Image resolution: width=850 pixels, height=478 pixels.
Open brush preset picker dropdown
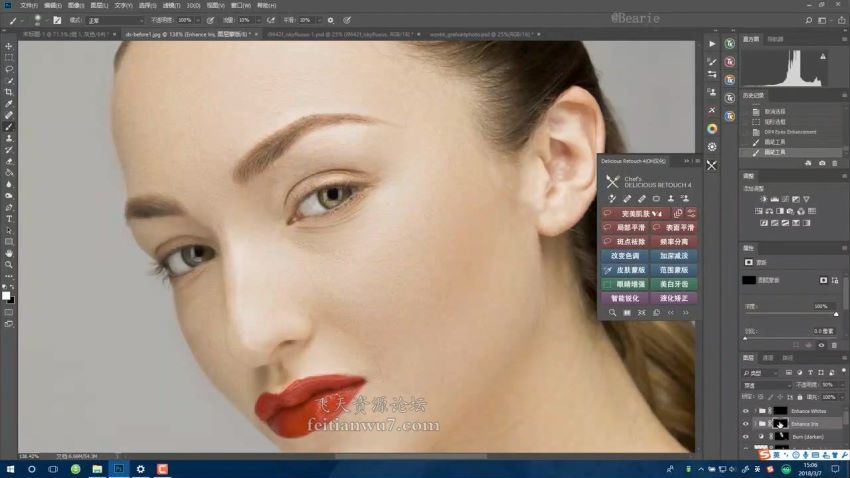46,20
